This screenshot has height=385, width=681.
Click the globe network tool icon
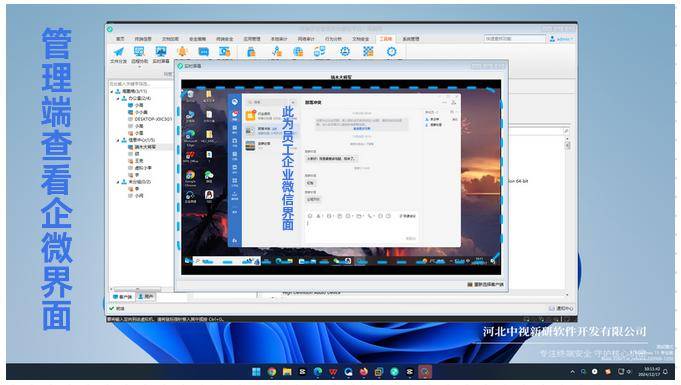point(298,52)
